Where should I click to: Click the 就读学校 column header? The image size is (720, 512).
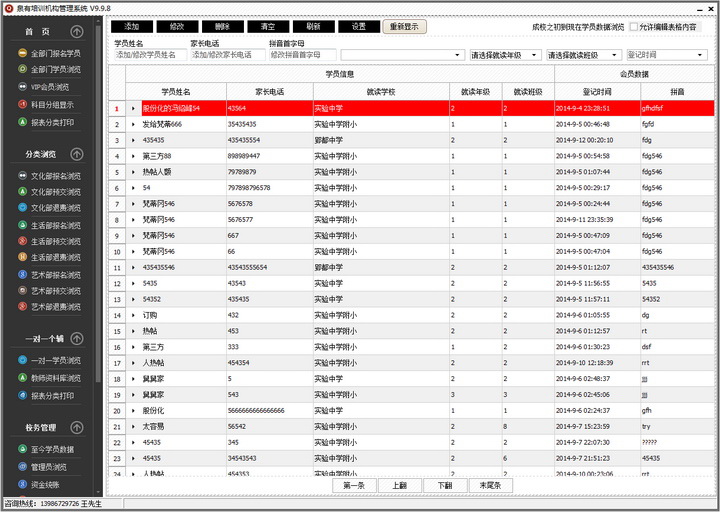click(x=381, y=92)
